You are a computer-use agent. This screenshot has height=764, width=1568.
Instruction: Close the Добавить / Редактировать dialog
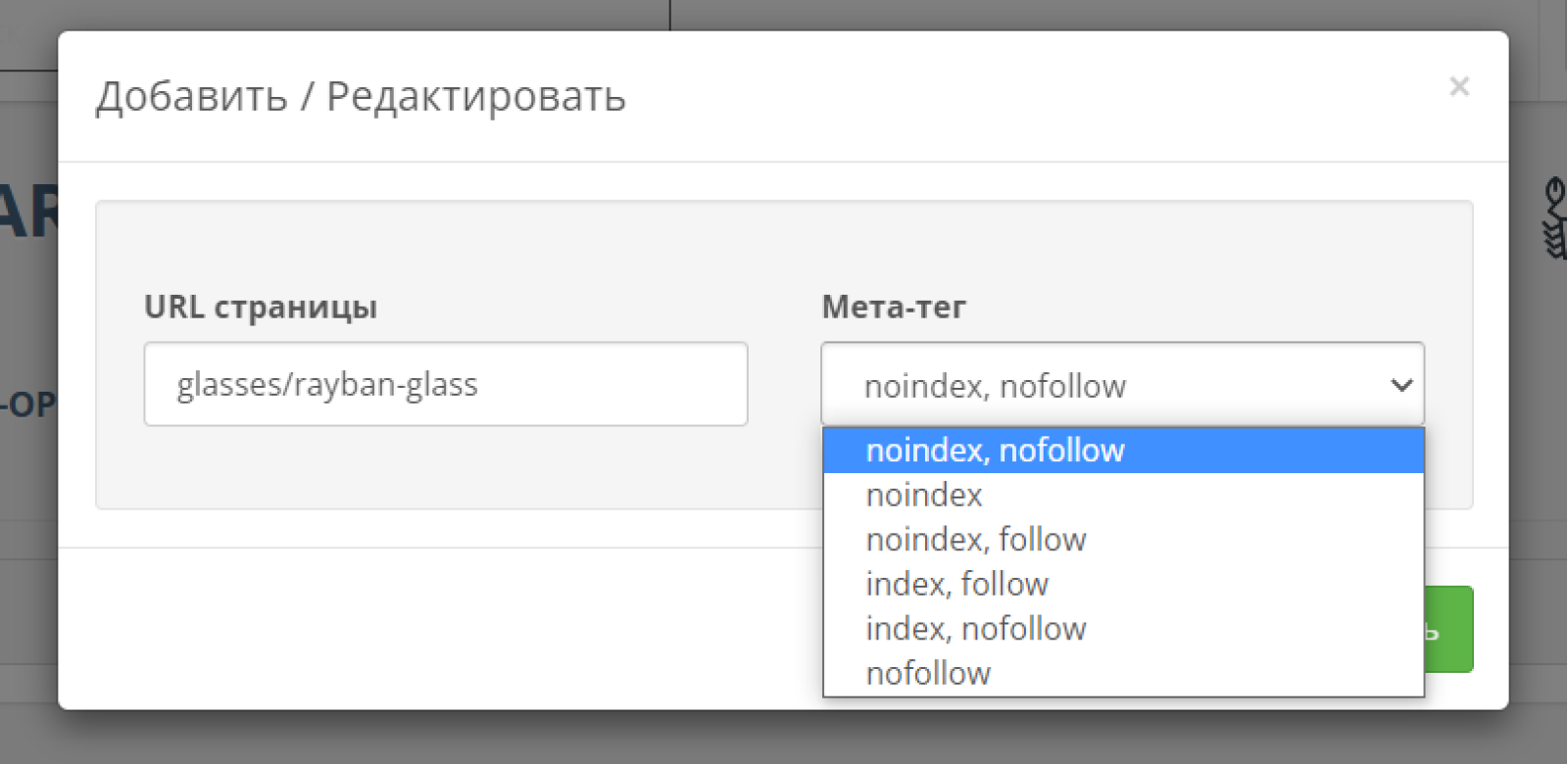[1459, 86]
